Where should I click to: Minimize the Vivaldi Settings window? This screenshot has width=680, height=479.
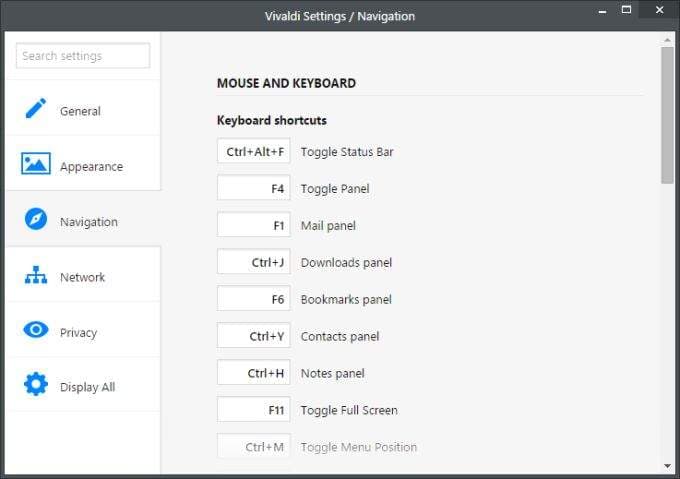602,10
